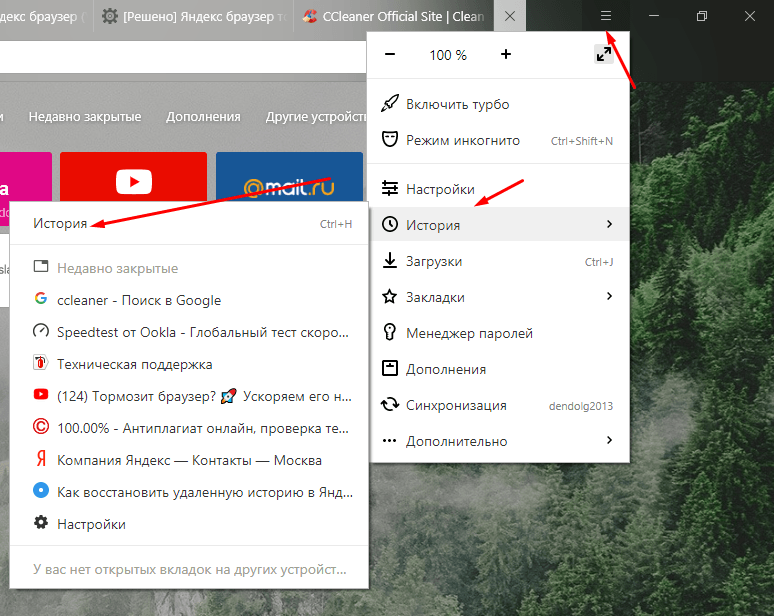The height and width of the screenshot is (616, 774).
Task: Open Техническая поддержка history item
Action: point(189,364)
